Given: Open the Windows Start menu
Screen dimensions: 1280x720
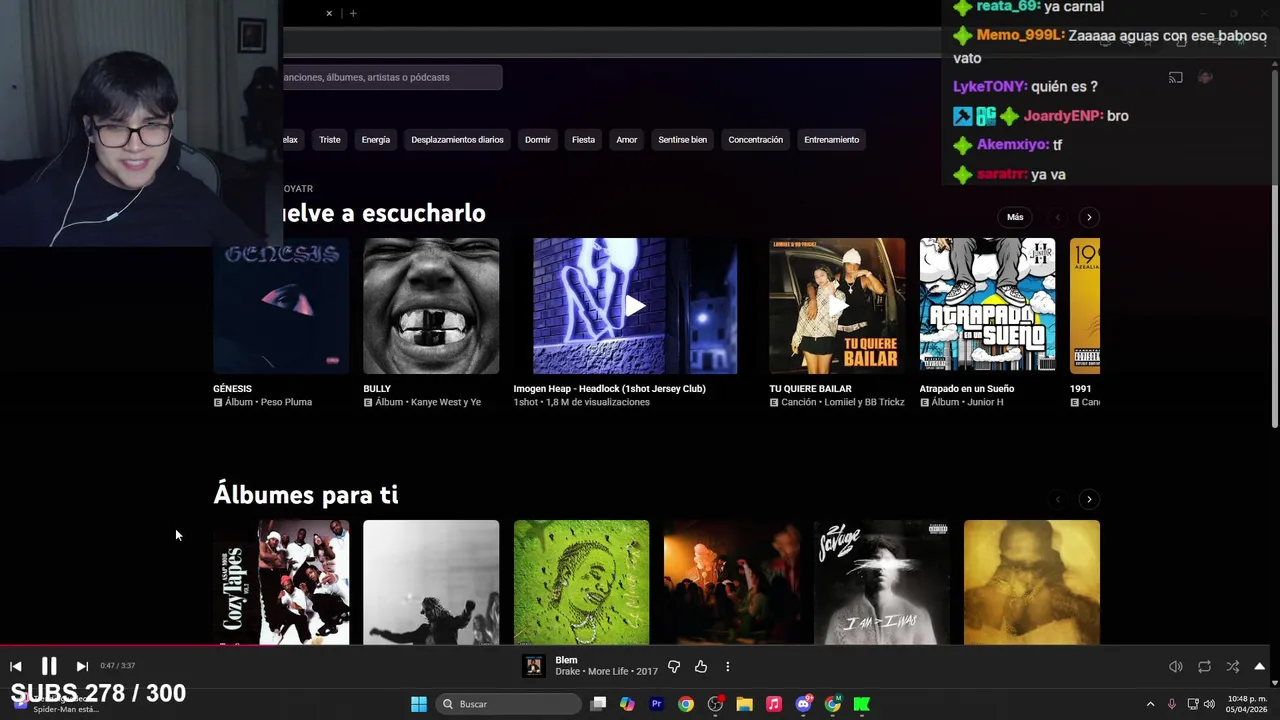Looking at the screenshot, I should tap(419, 704).
